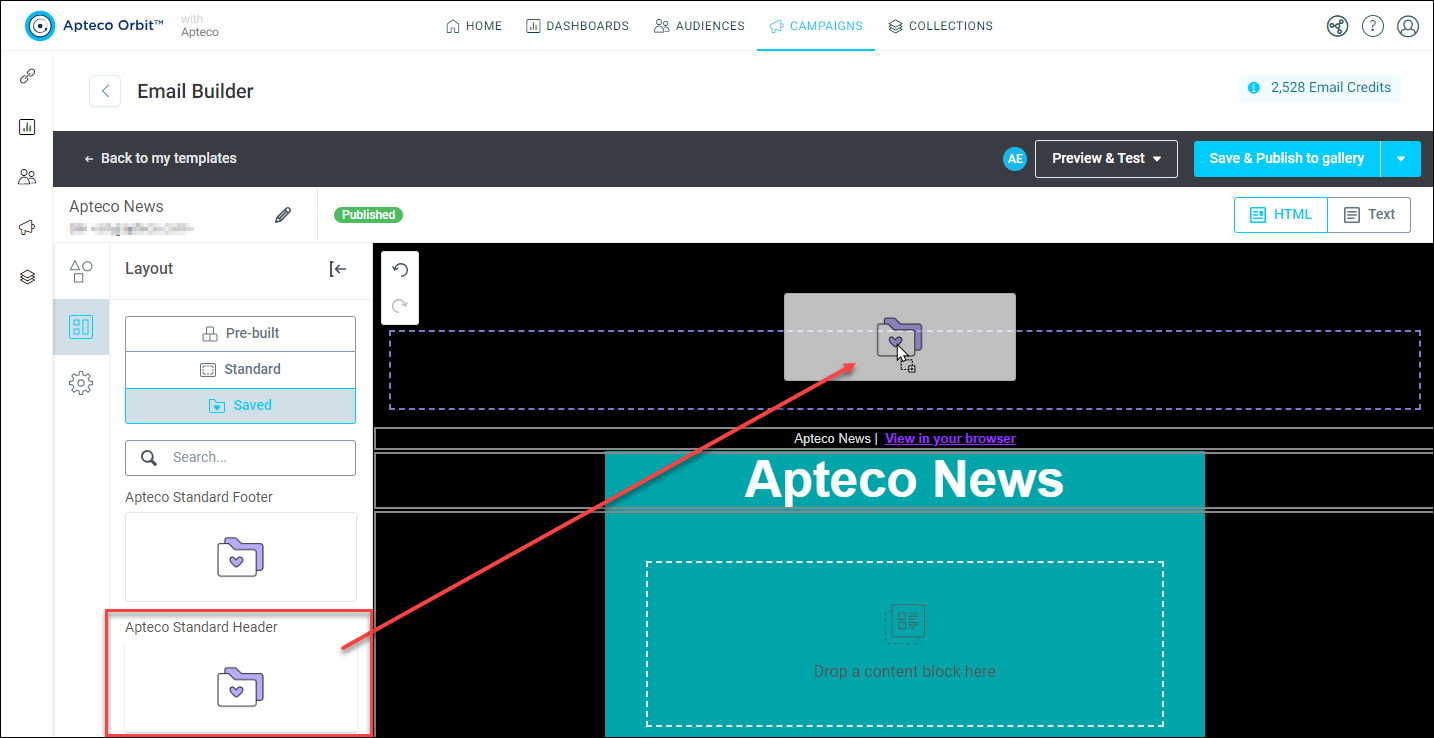The height and width of the screenshot is (738, 1434).
Task: Switch to Text view
Action: [x=1369, y=215]
